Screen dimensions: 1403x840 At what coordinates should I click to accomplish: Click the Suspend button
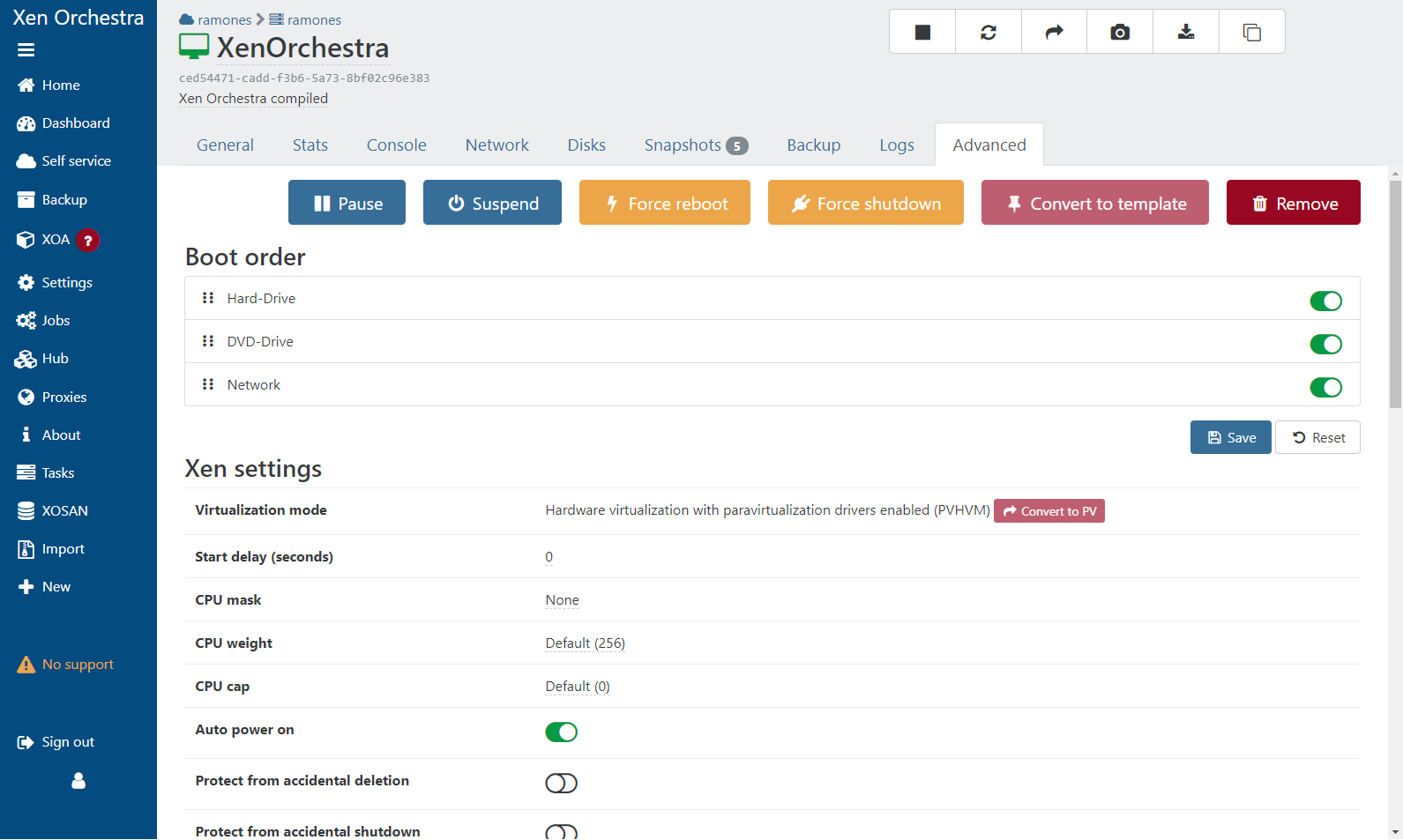click(492, 203)
